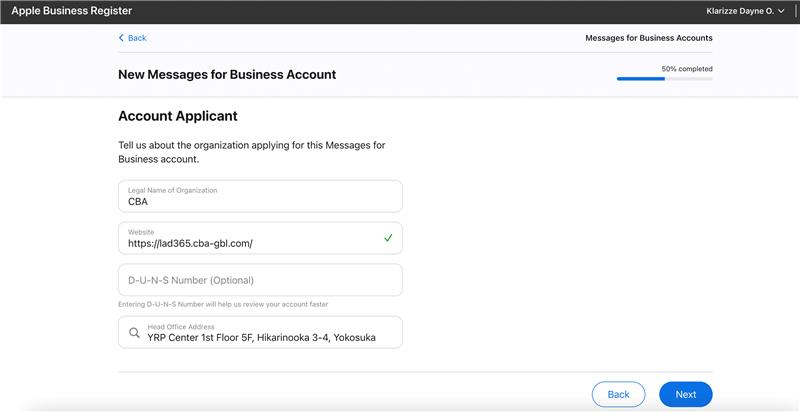Click the Next button

coord(686,394)
